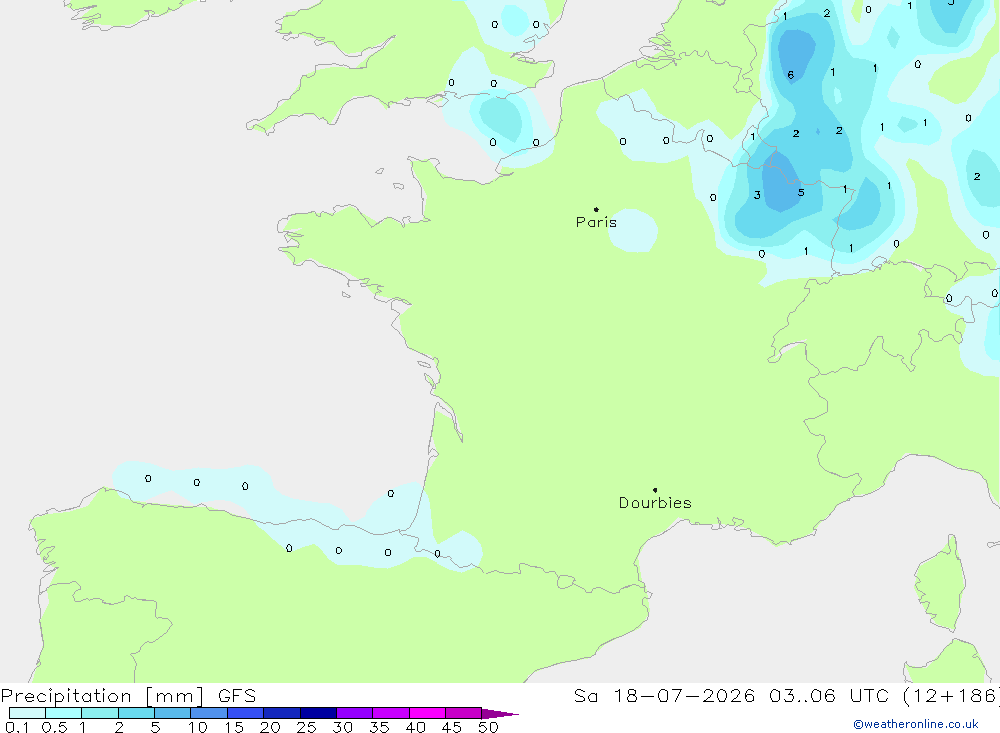This screenshot has height=733, width=1000.
Task: Pick the legend swatch between 15 and 20
Action: pyautogui.click(x=246, y=713)
